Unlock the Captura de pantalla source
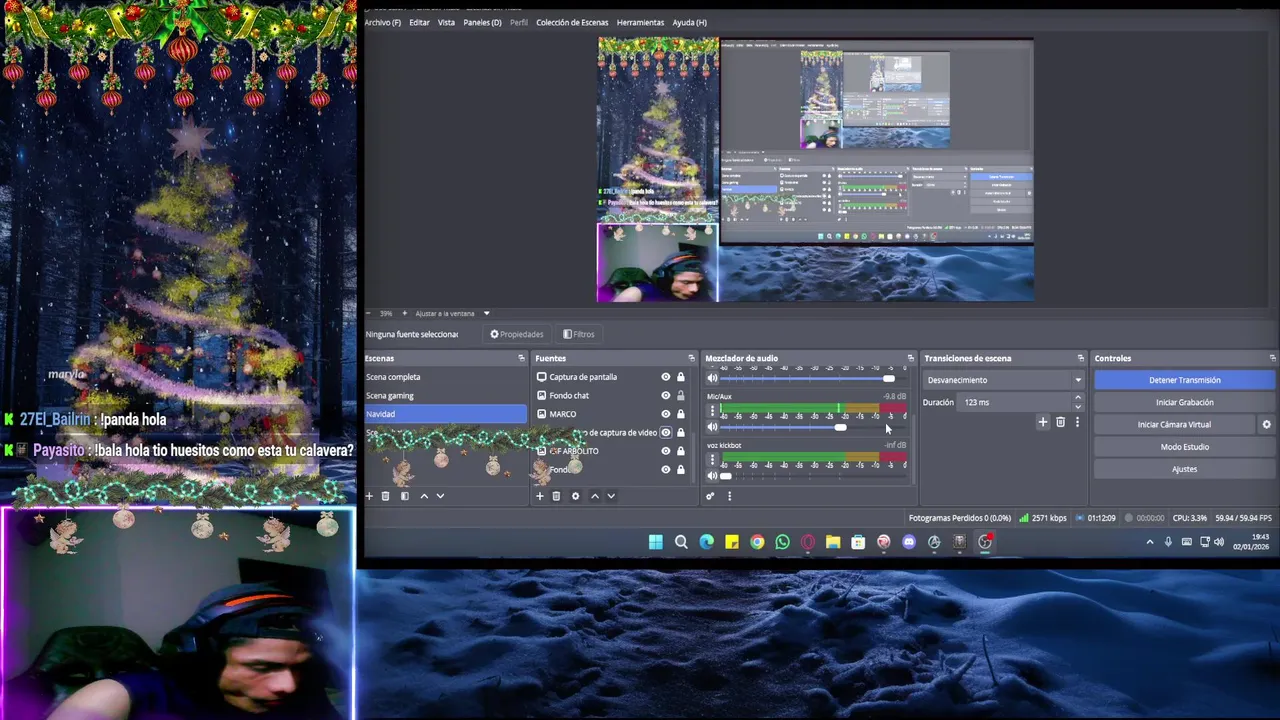This screenshot has width=1280, height=720. [681, 377]
